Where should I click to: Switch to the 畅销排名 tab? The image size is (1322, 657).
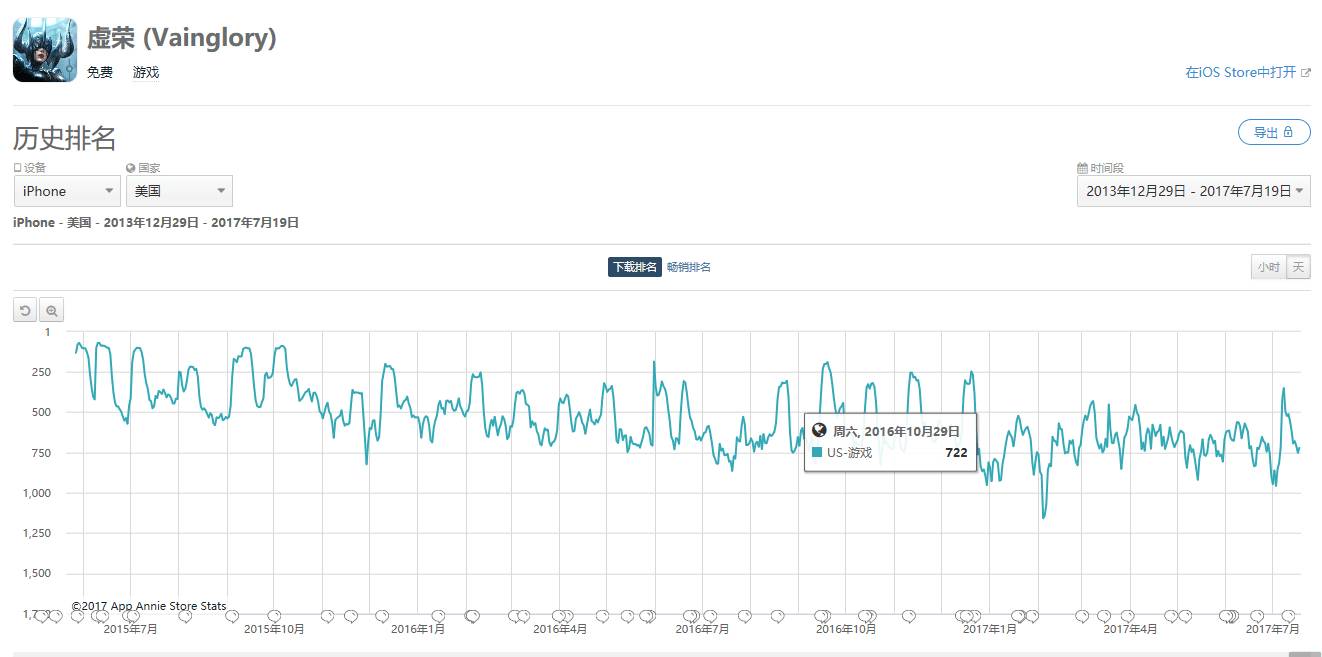point(689,267)
